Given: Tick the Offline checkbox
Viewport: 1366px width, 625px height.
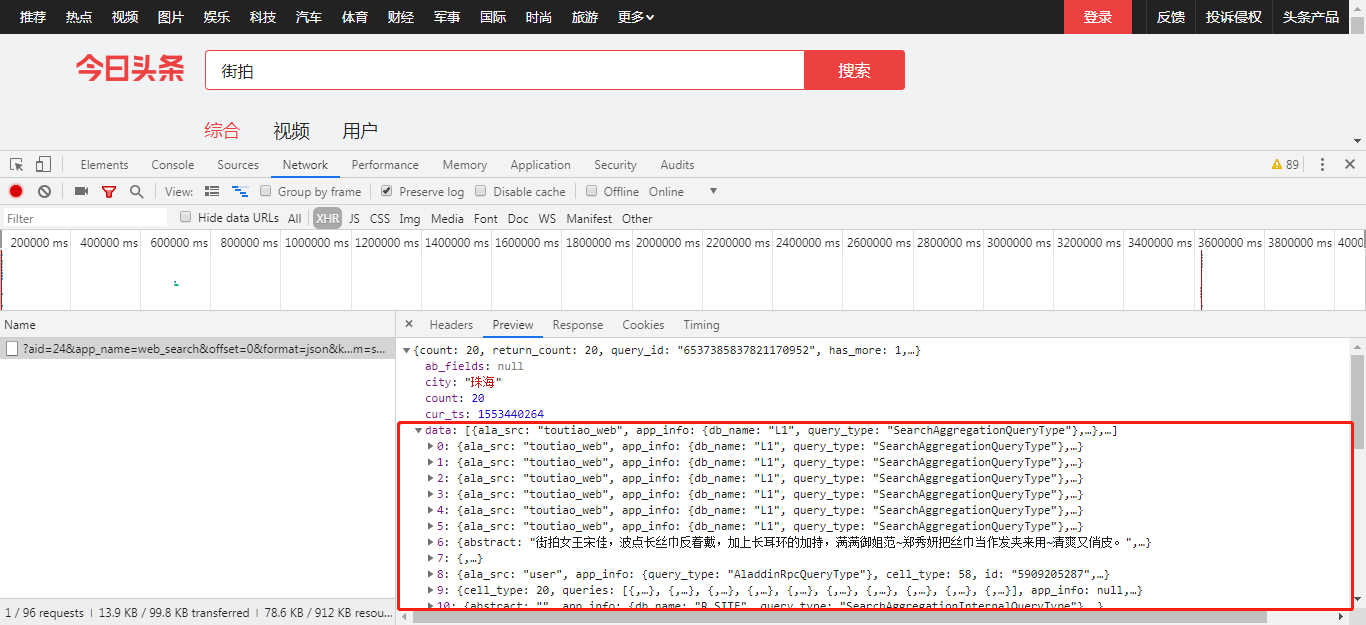Looking at the screenshot, I should pyautogui.click(x=592, y=191).
